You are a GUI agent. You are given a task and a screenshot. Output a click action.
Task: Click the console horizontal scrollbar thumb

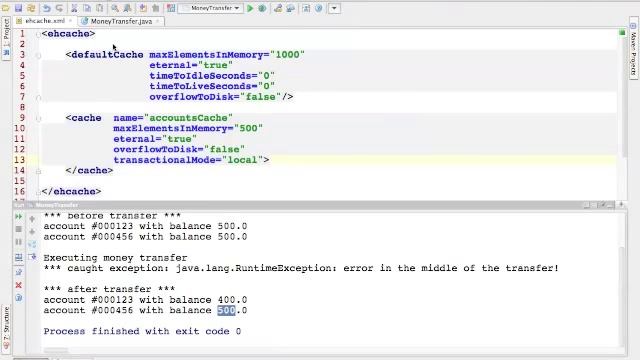(56, 351)
